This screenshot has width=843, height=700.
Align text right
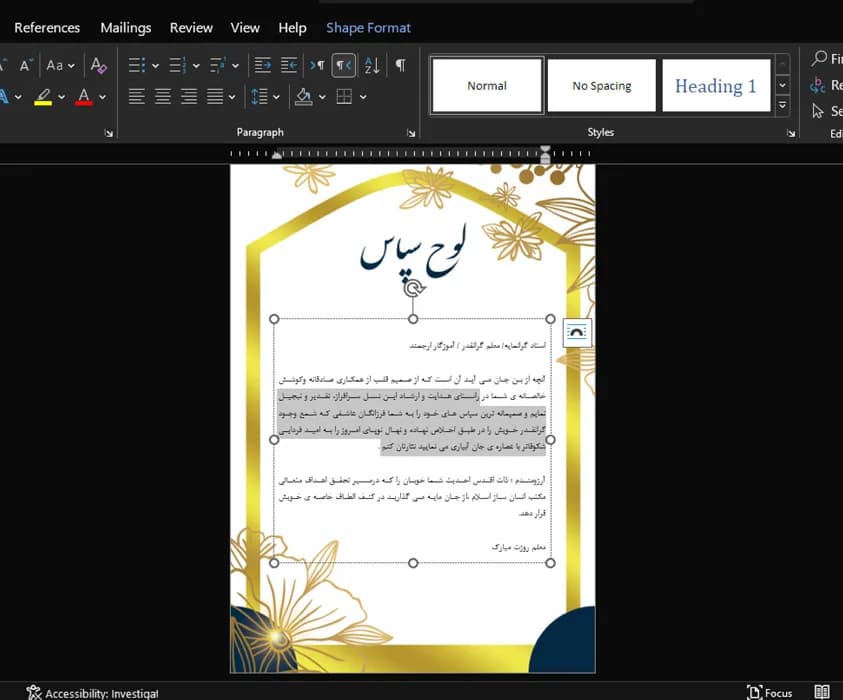click(189, 97)
